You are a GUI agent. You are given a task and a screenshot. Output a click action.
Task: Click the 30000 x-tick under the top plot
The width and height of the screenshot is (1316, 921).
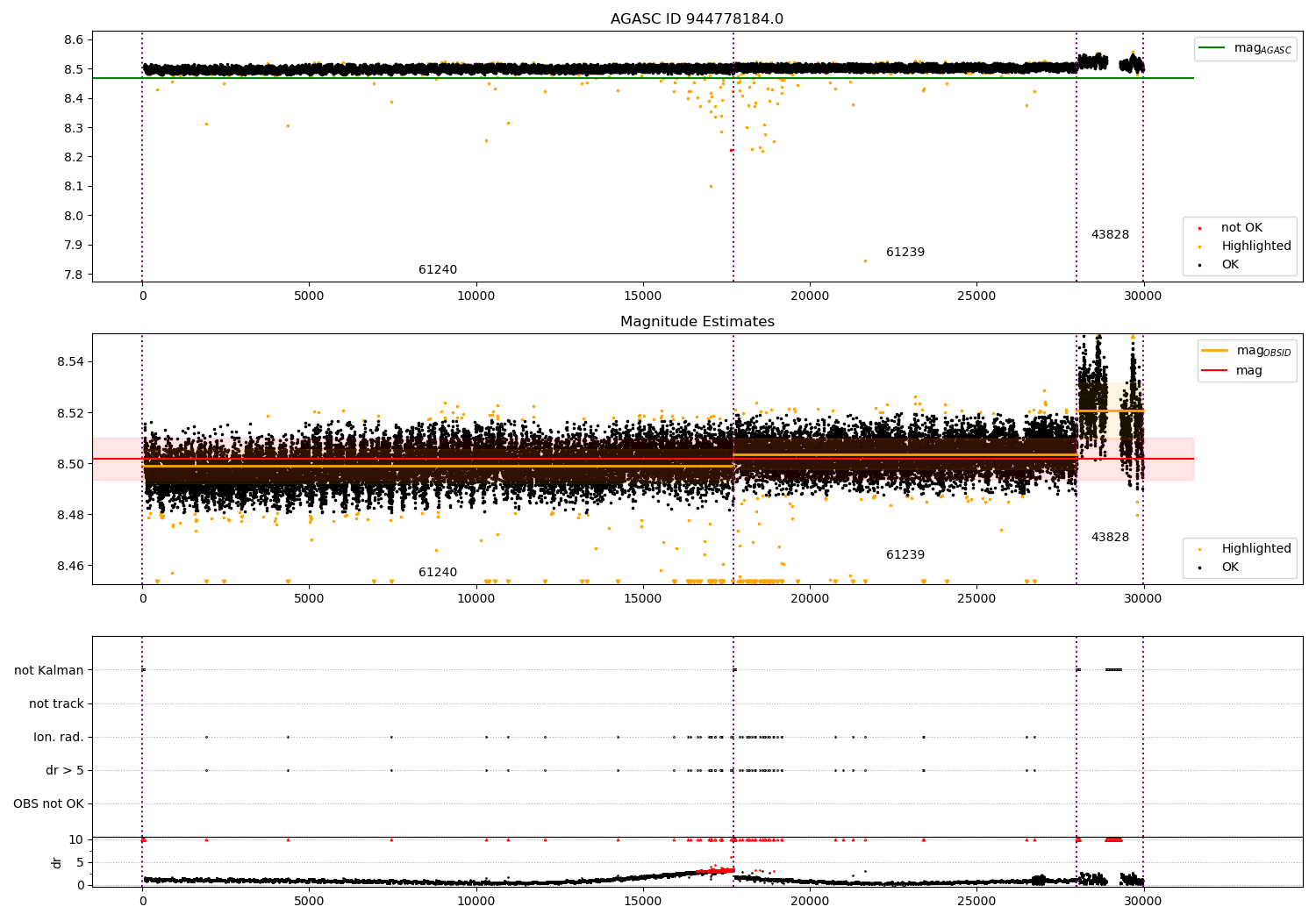(1143, 296)
